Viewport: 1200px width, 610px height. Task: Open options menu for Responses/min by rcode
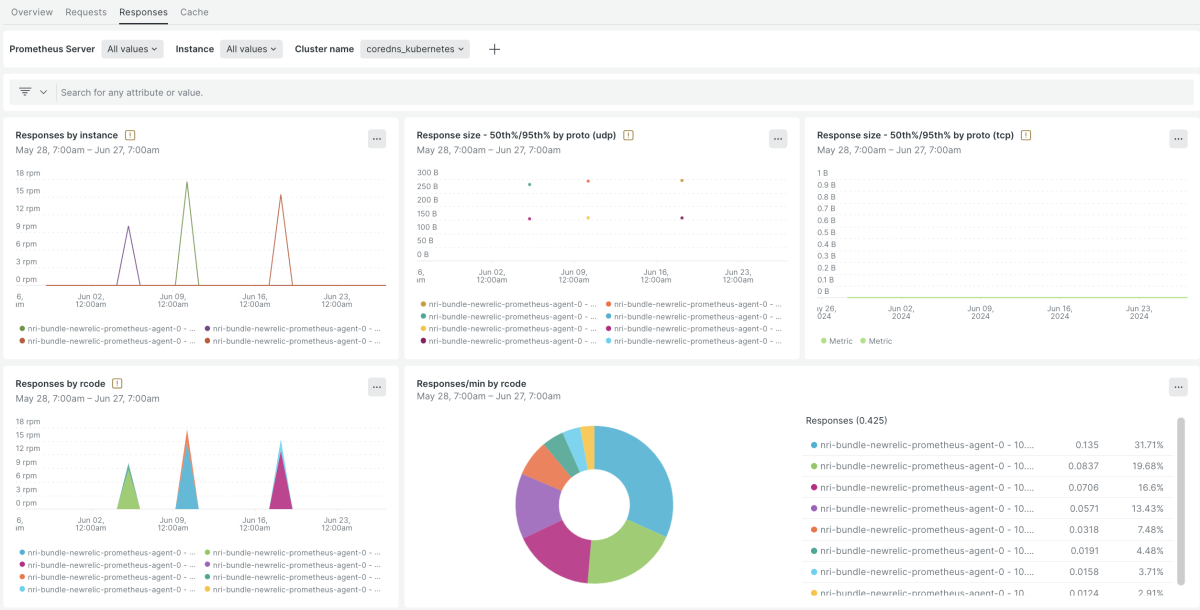(x=1178, y=387)
